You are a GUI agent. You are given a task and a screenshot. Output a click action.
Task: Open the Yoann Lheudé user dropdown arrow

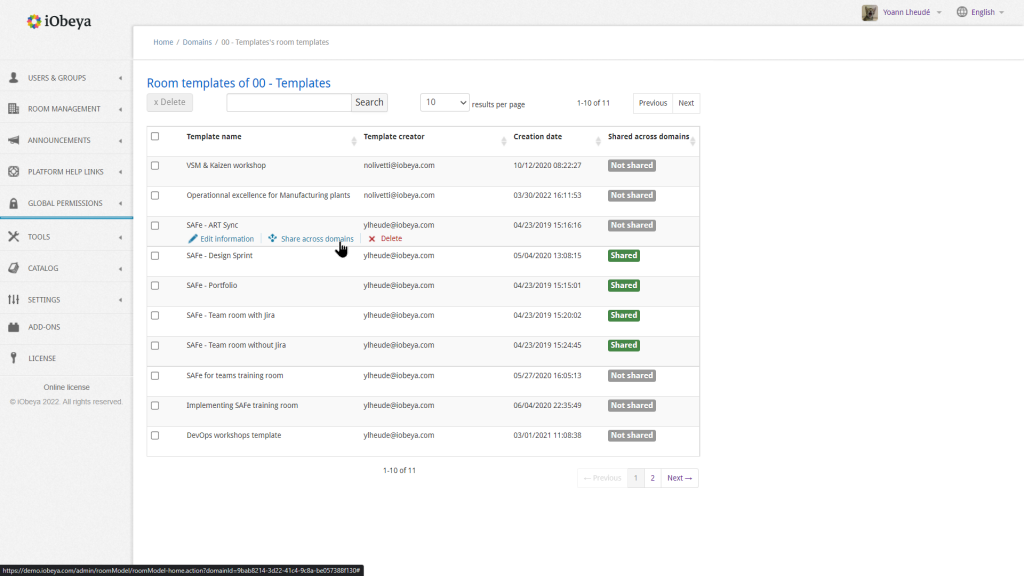(x=939, y=12)
